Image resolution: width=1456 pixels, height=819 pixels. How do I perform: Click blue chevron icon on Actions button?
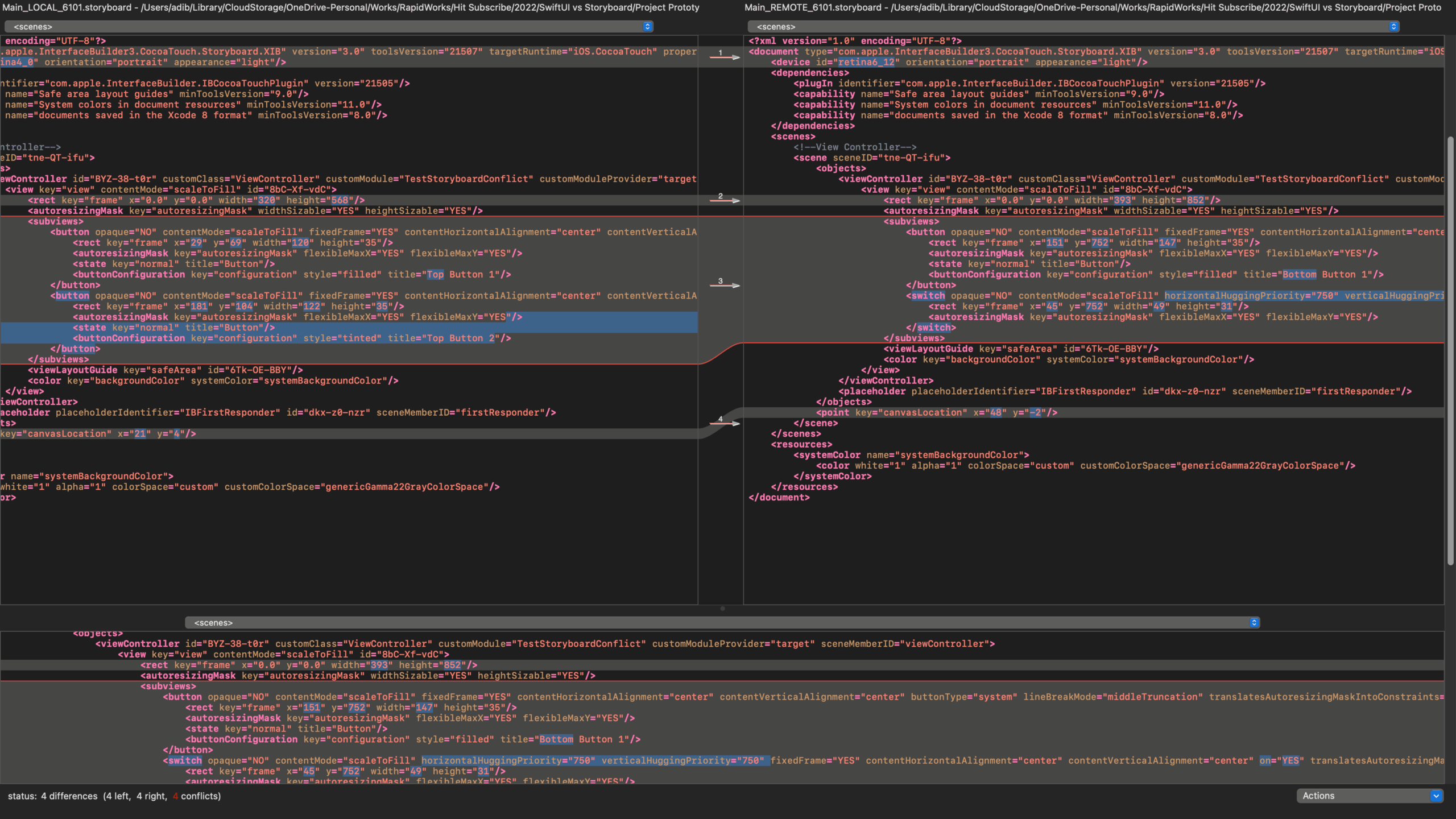1436,796
